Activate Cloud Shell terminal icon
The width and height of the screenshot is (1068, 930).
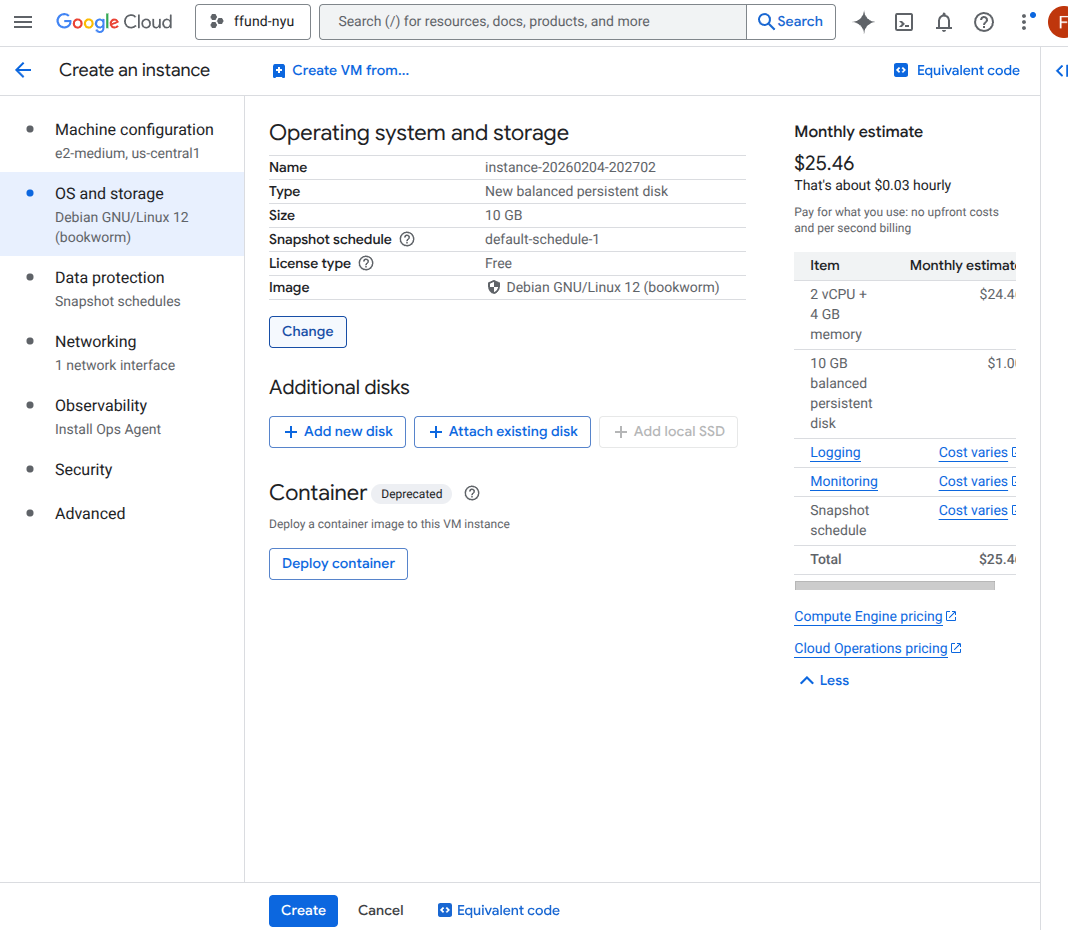coord(904,22)
